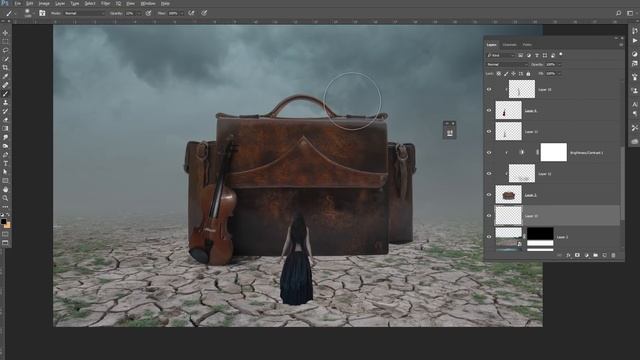The width and height of the screenshot is (640, 360).
Task: Open the brush Mode dropdown
Action: click(84, 13)
